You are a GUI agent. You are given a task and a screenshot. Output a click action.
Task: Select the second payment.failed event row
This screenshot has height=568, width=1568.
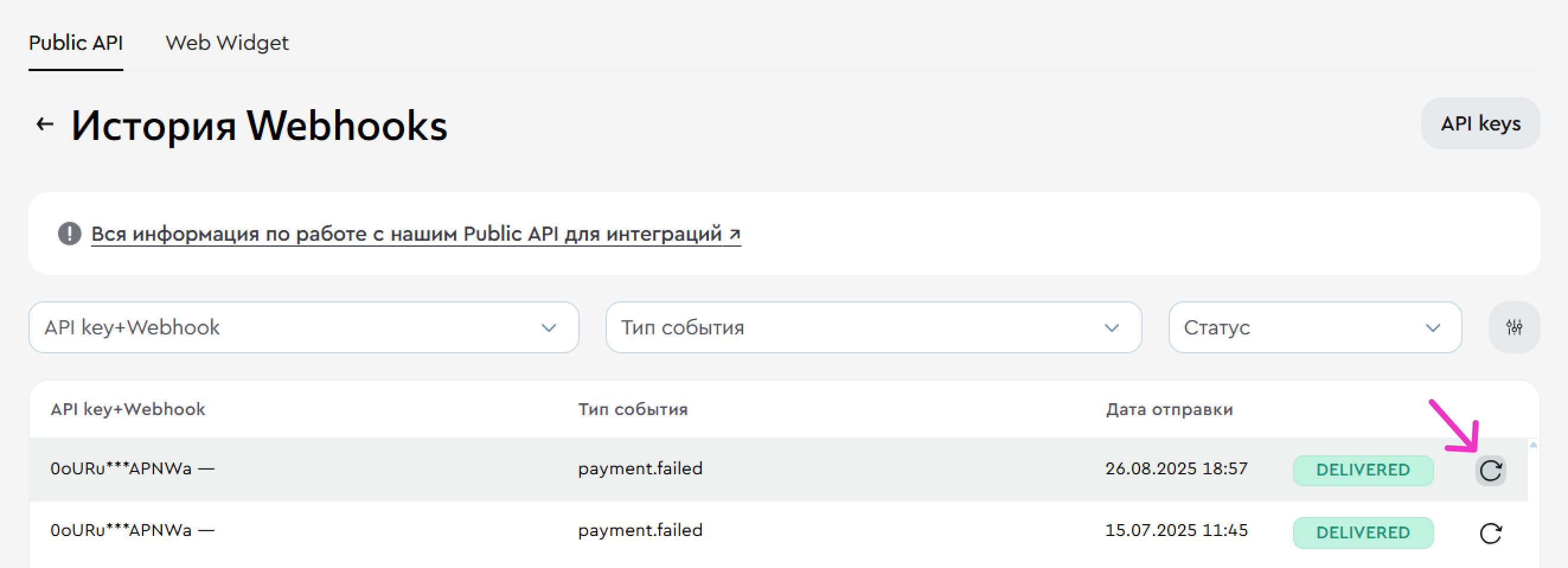click(778, 531)
